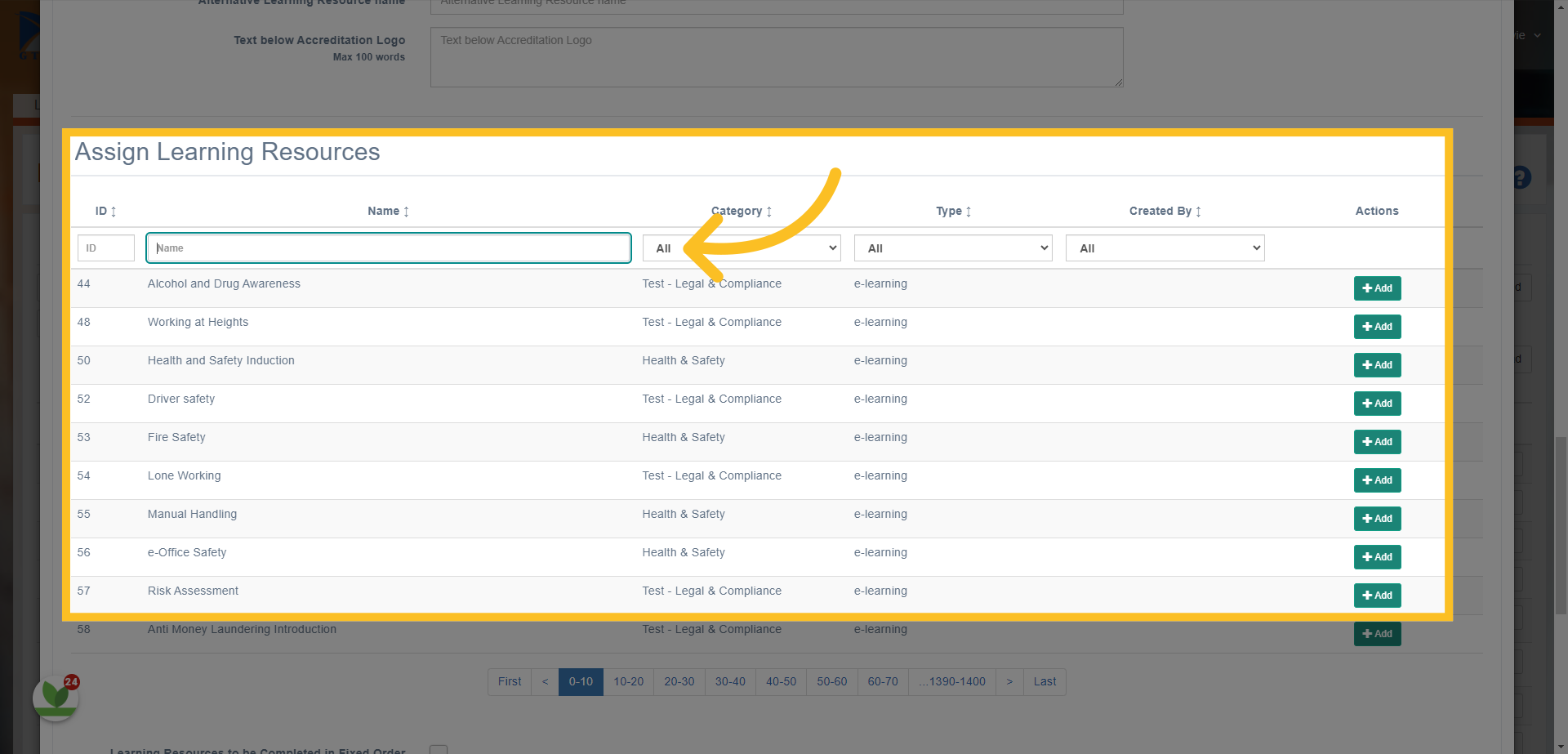Click 'Fire Safety' name cell
1568x754 pixels.
click(x=176, y=437)
